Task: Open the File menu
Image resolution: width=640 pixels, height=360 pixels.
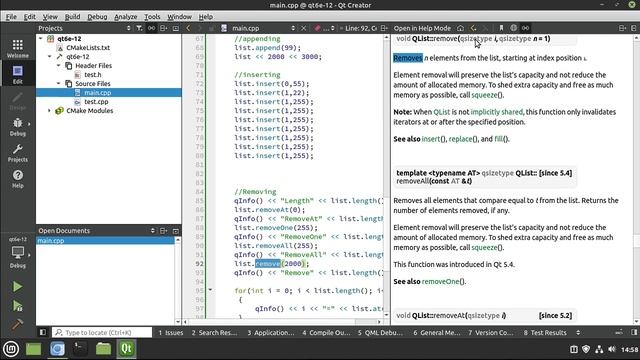Action: click(x=11, y=17)
